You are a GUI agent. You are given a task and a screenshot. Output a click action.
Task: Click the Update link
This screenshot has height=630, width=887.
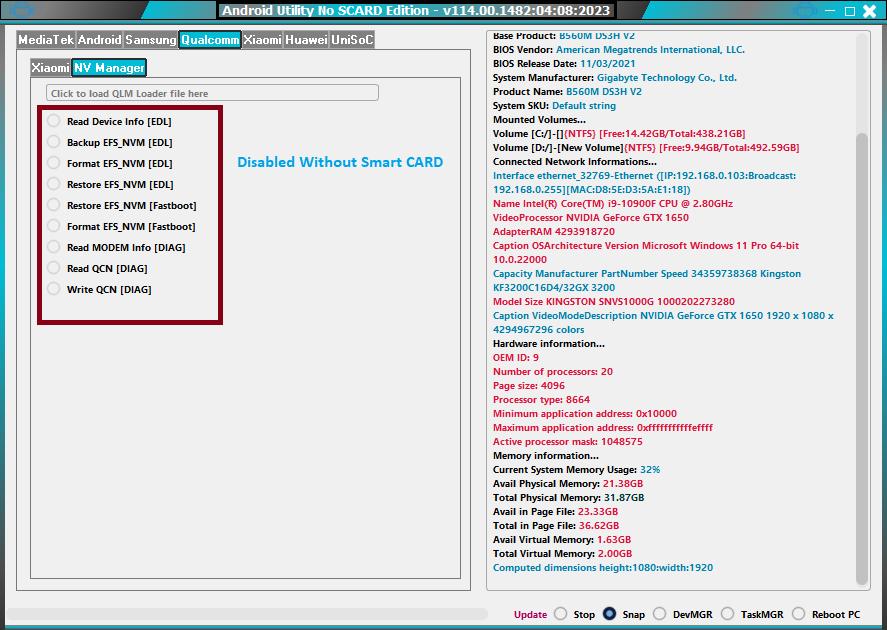click(530, 614)
